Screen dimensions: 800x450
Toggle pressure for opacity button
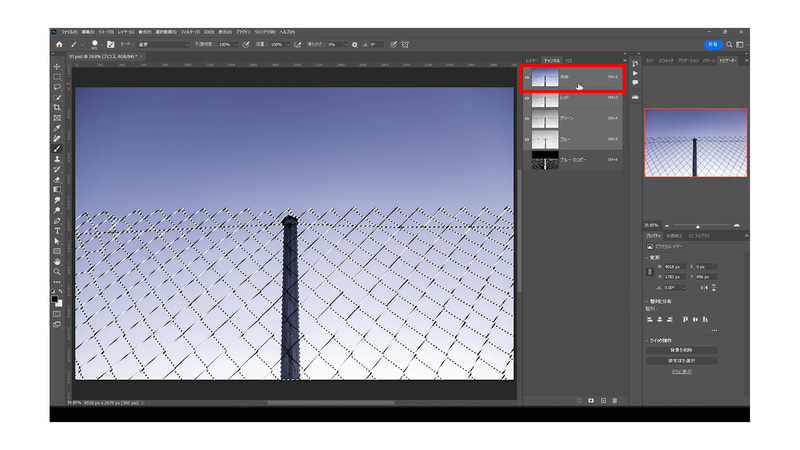(x=246, y=44)
